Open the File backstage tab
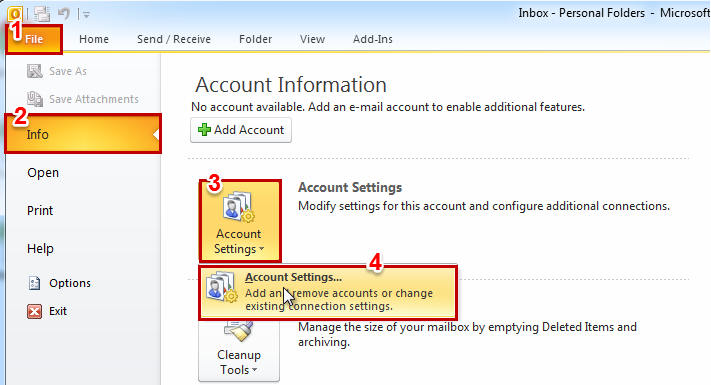The width and height of the screenshot is (711, 385). click(34, 39)
